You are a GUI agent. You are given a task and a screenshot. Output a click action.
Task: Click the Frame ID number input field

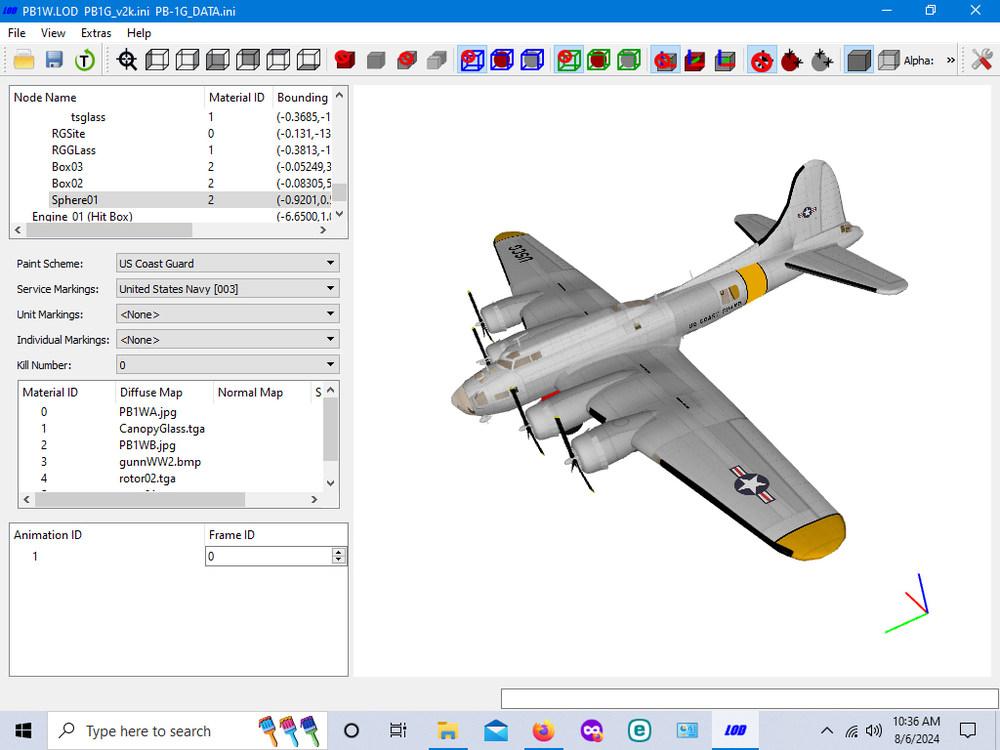[x=268, y=556]
